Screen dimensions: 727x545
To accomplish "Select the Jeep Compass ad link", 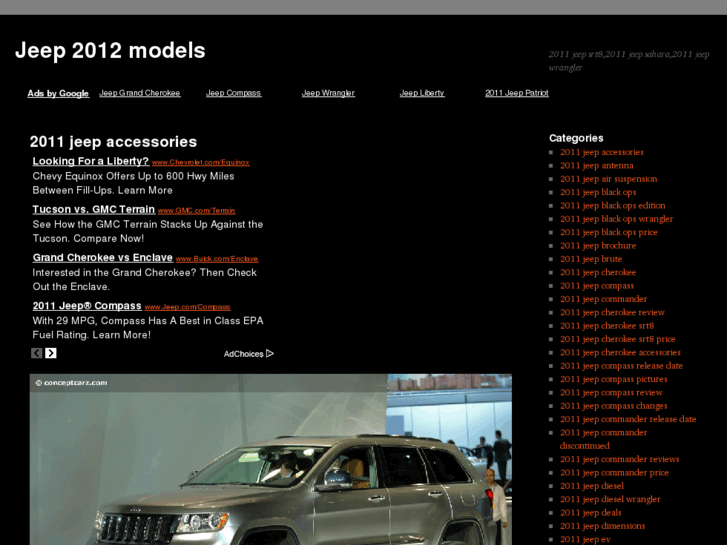I will pyautogui.click(x=233, y=93).
